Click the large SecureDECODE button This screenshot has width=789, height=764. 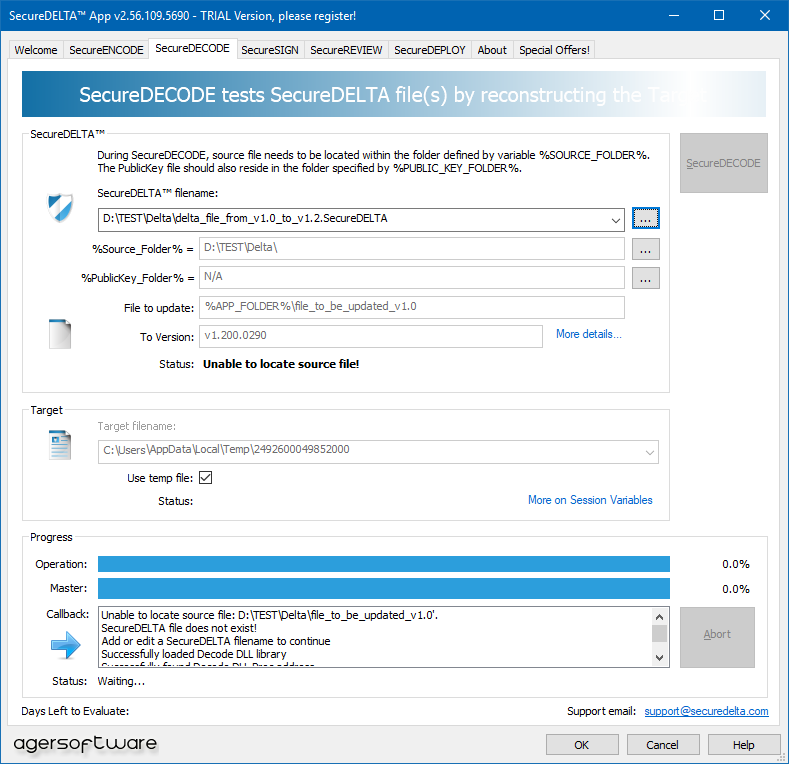click(x=724, y=163)
